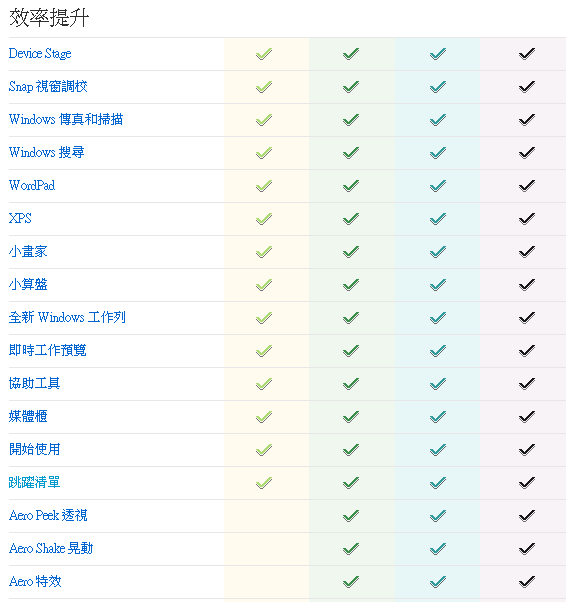Open the 小畫家 link
This screenshot has height=602, width=571.
point(28,251)
